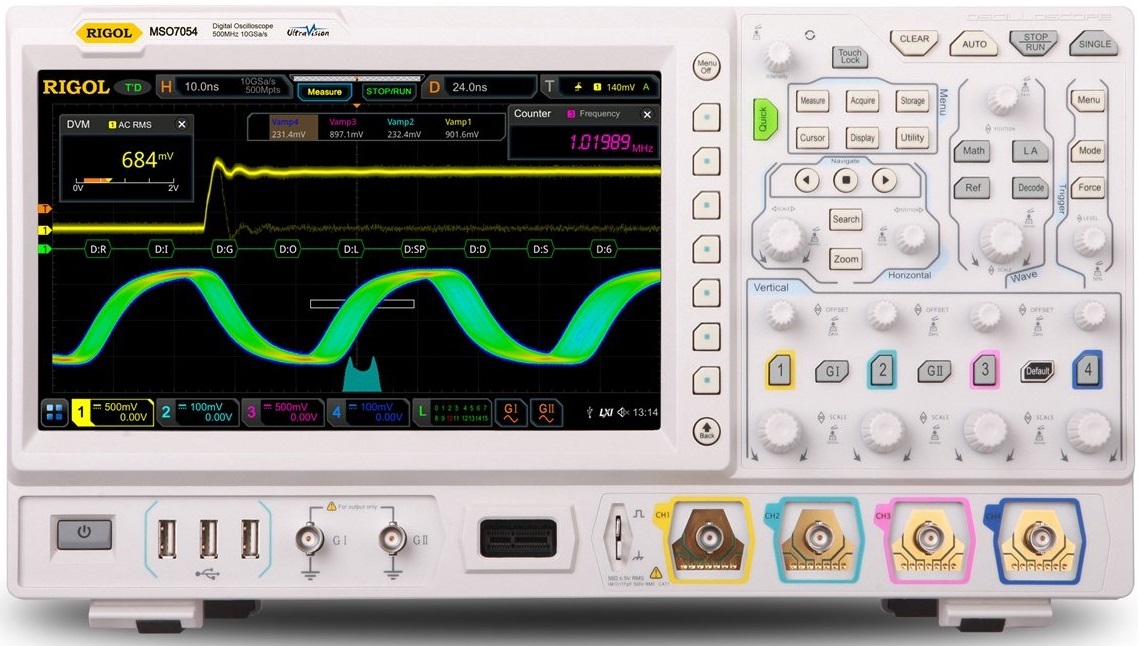Viewport: 1138px width, 646px height.
Task: Tap the on-screen GII generator icon
Action: [546, 412]
